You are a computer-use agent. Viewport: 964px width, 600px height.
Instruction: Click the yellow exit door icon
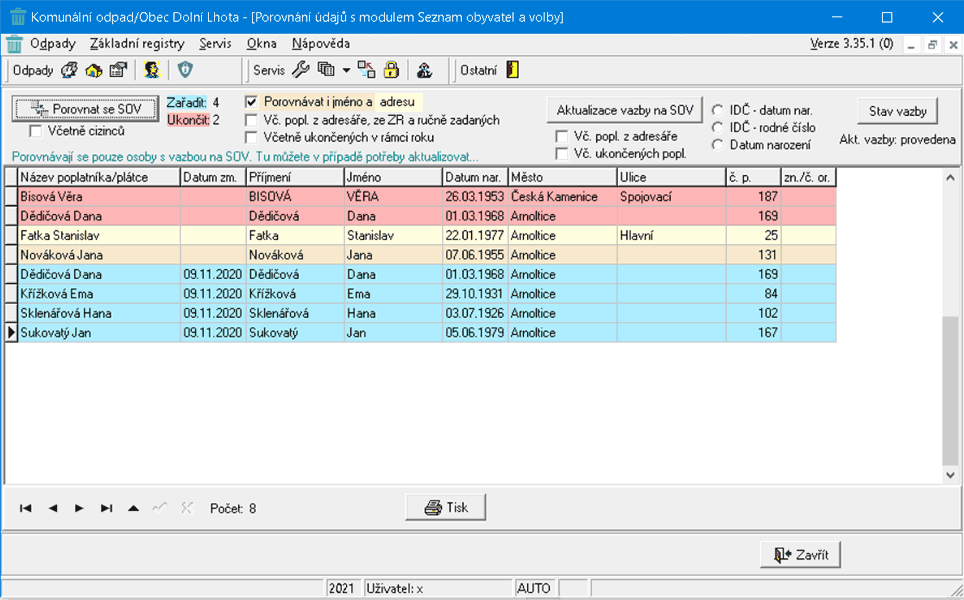(512, 70)
